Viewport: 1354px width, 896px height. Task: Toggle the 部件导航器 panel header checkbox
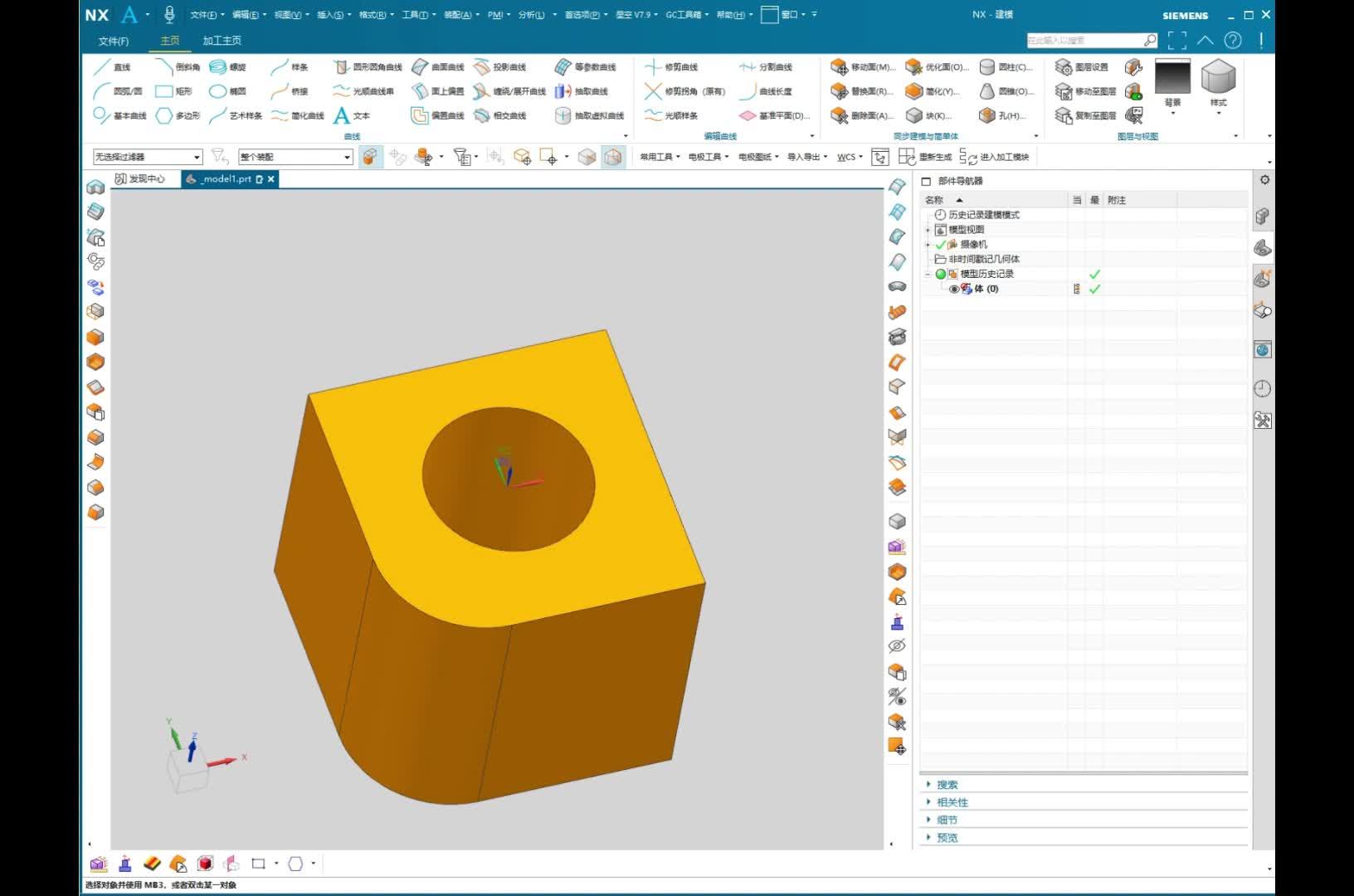(x=927, y=181)
